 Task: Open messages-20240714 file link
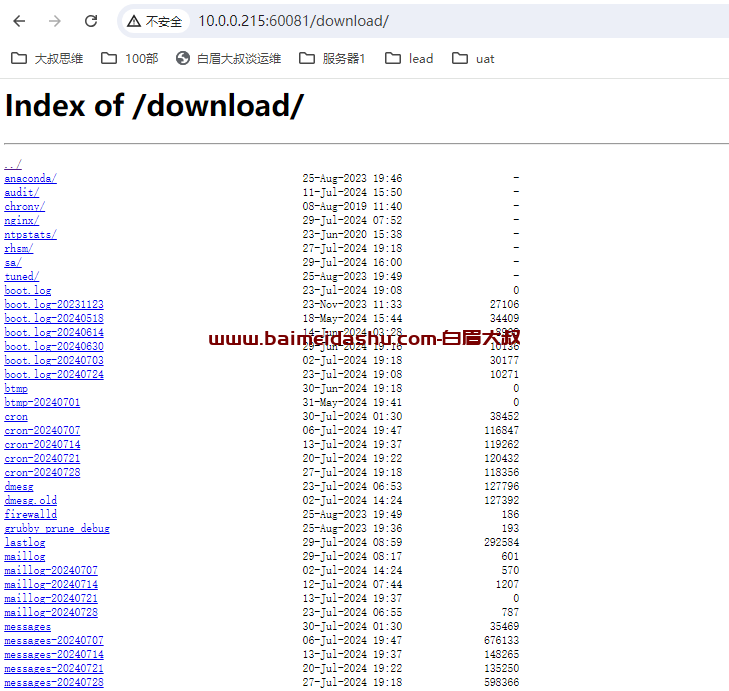point(54,655)
